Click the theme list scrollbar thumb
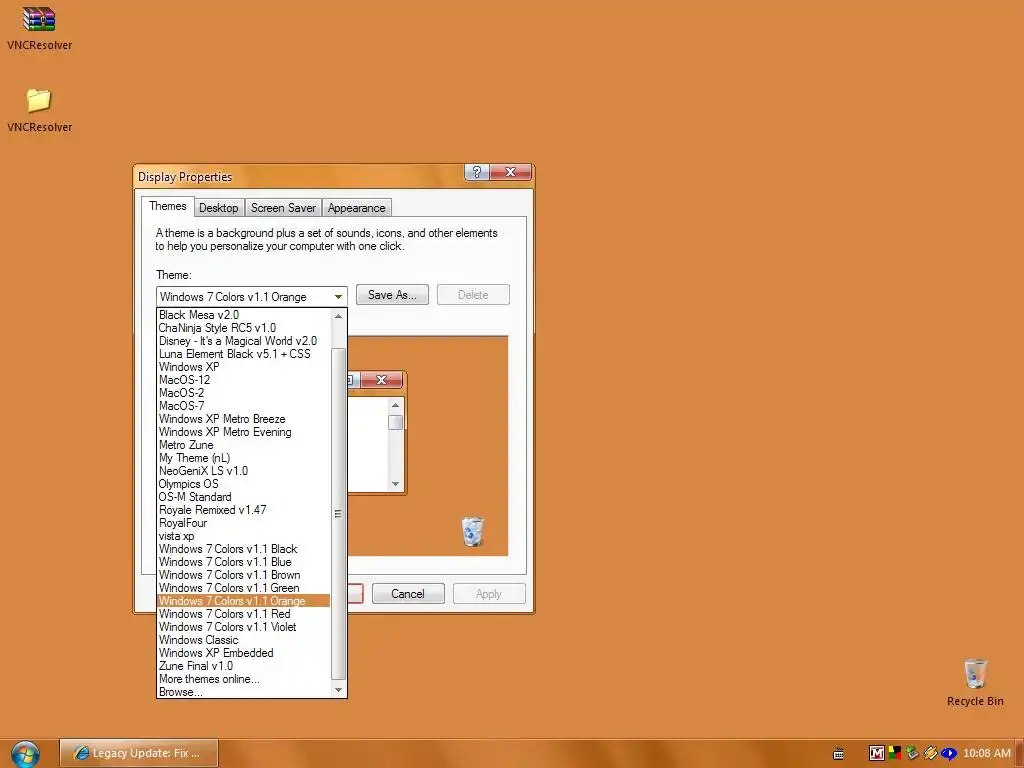The height and width of the screenshot is (768, 1024). tap(338, 514)
